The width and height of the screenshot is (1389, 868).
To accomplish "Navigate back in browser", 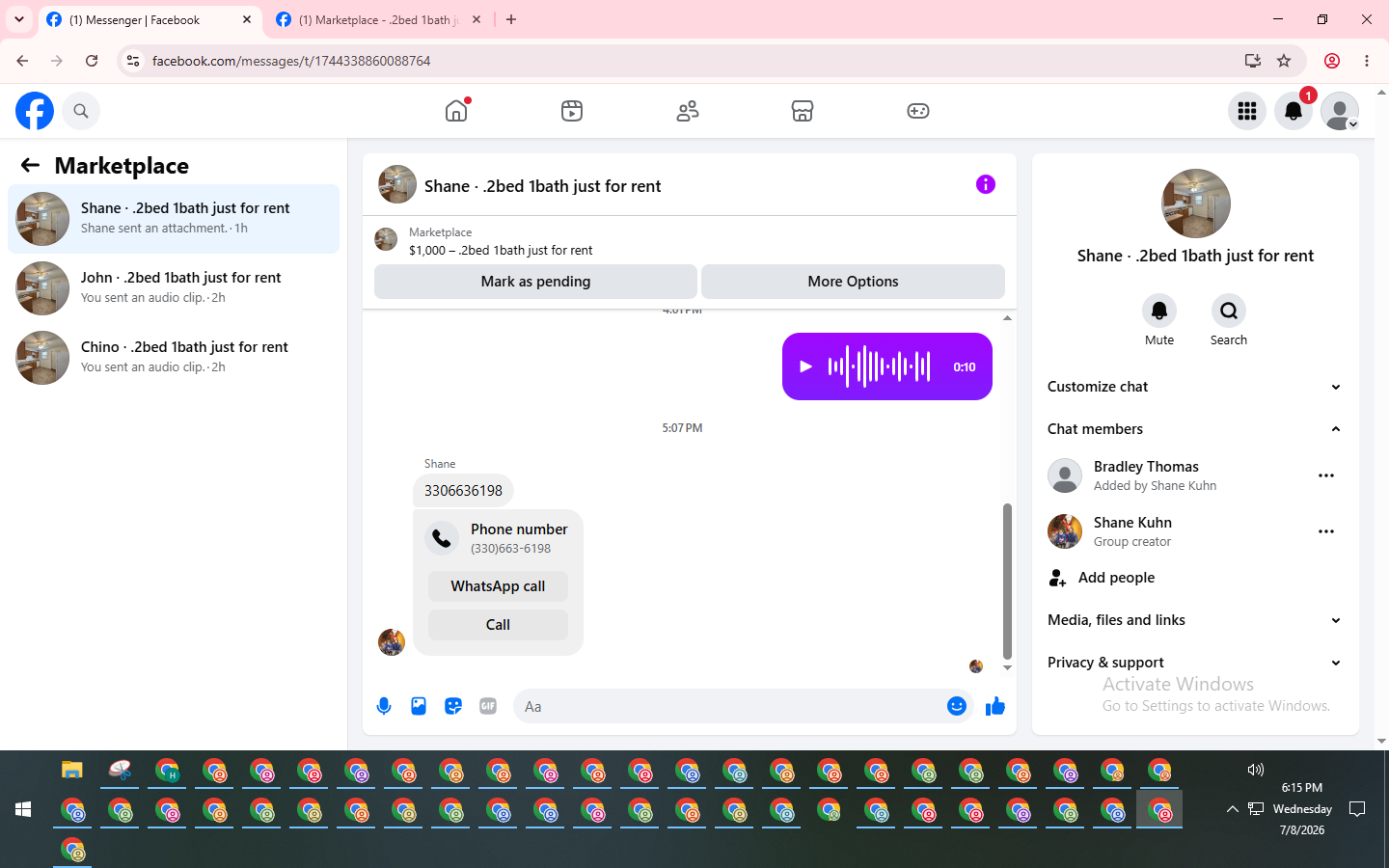I will click(22, 61).
